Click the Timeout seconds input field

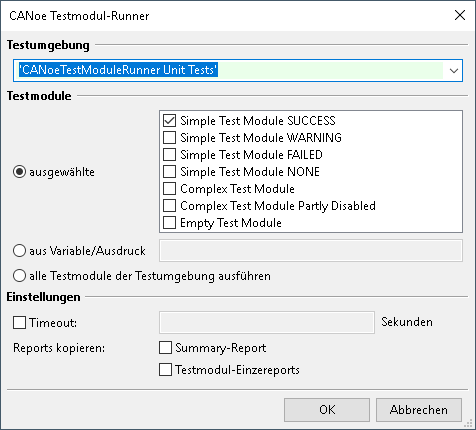tap(267, 322)
